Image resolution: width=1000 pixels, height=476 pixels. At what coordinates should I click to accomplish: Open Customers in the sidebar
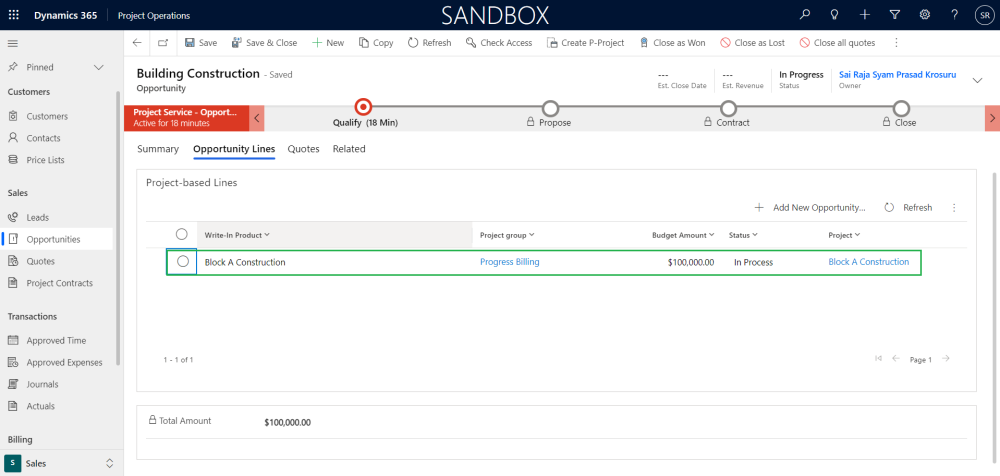pos(47,116)
